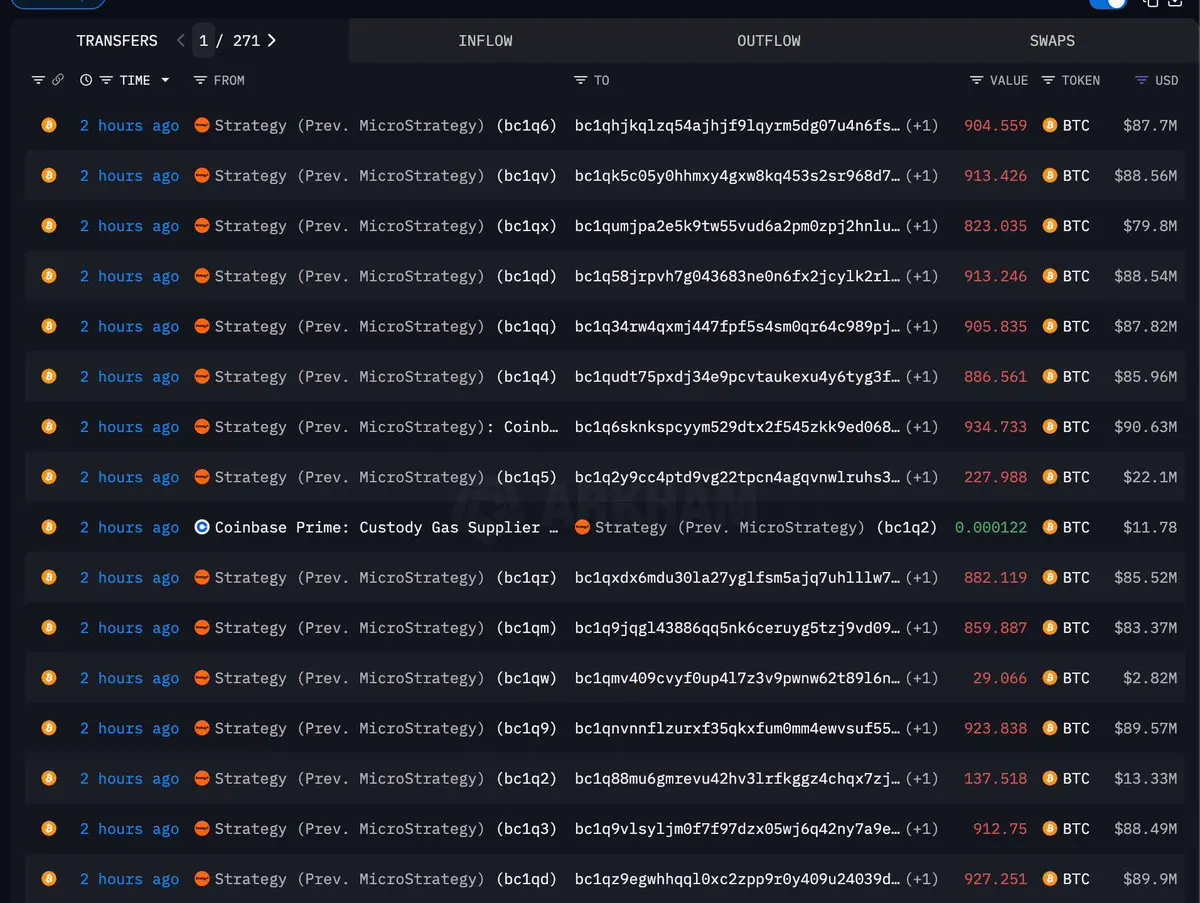
Task: Go to the previous transfers page
Action: 181,40
